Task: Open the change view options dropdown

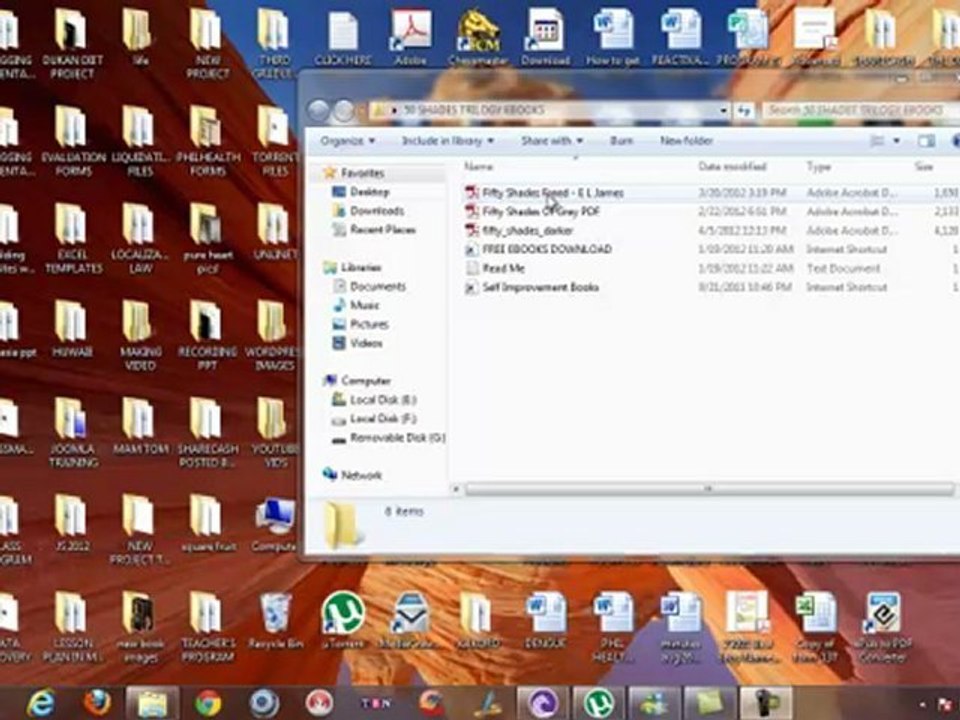Action: point(897,141)
